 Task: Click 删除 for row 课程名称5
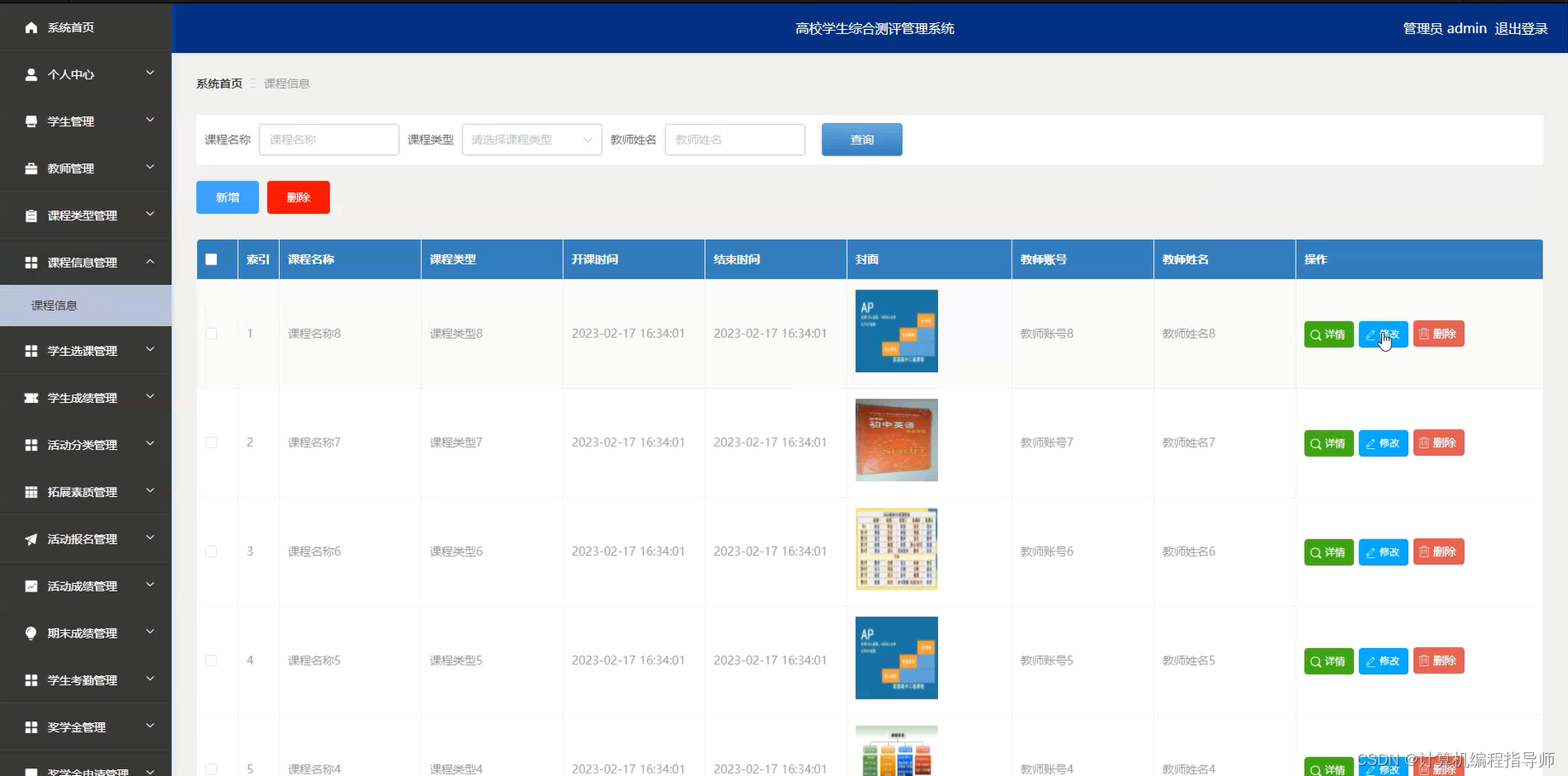(1438, 661)
